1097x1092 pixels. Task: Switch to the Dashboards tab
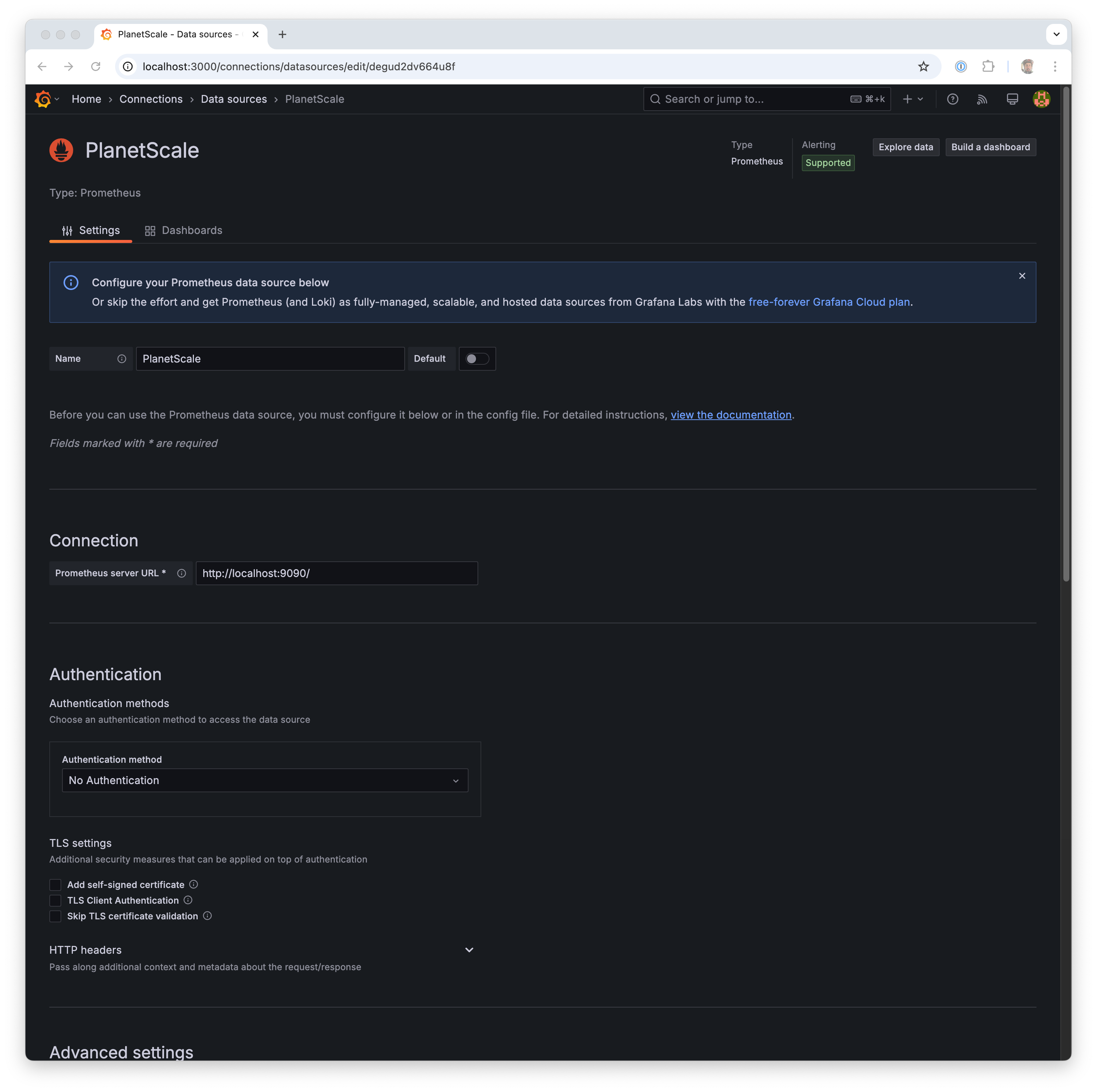(191, 230)
